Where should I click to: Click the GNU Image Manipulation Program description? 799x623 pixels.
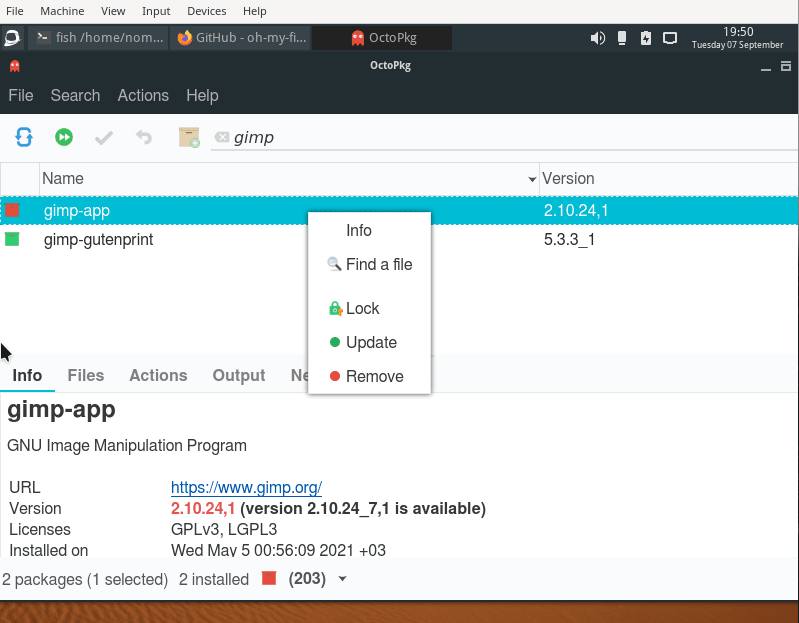pos(127,446)
